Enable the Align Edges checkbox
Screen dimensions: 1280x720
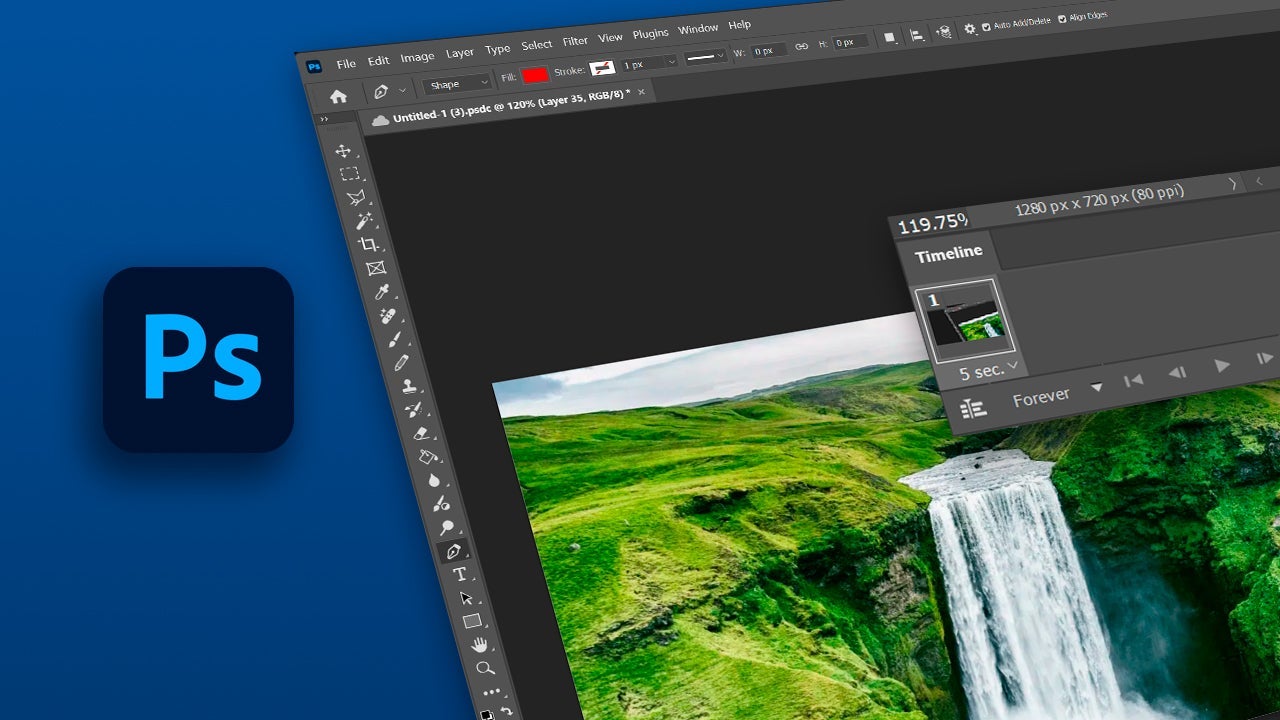[x=1062, y=19]
